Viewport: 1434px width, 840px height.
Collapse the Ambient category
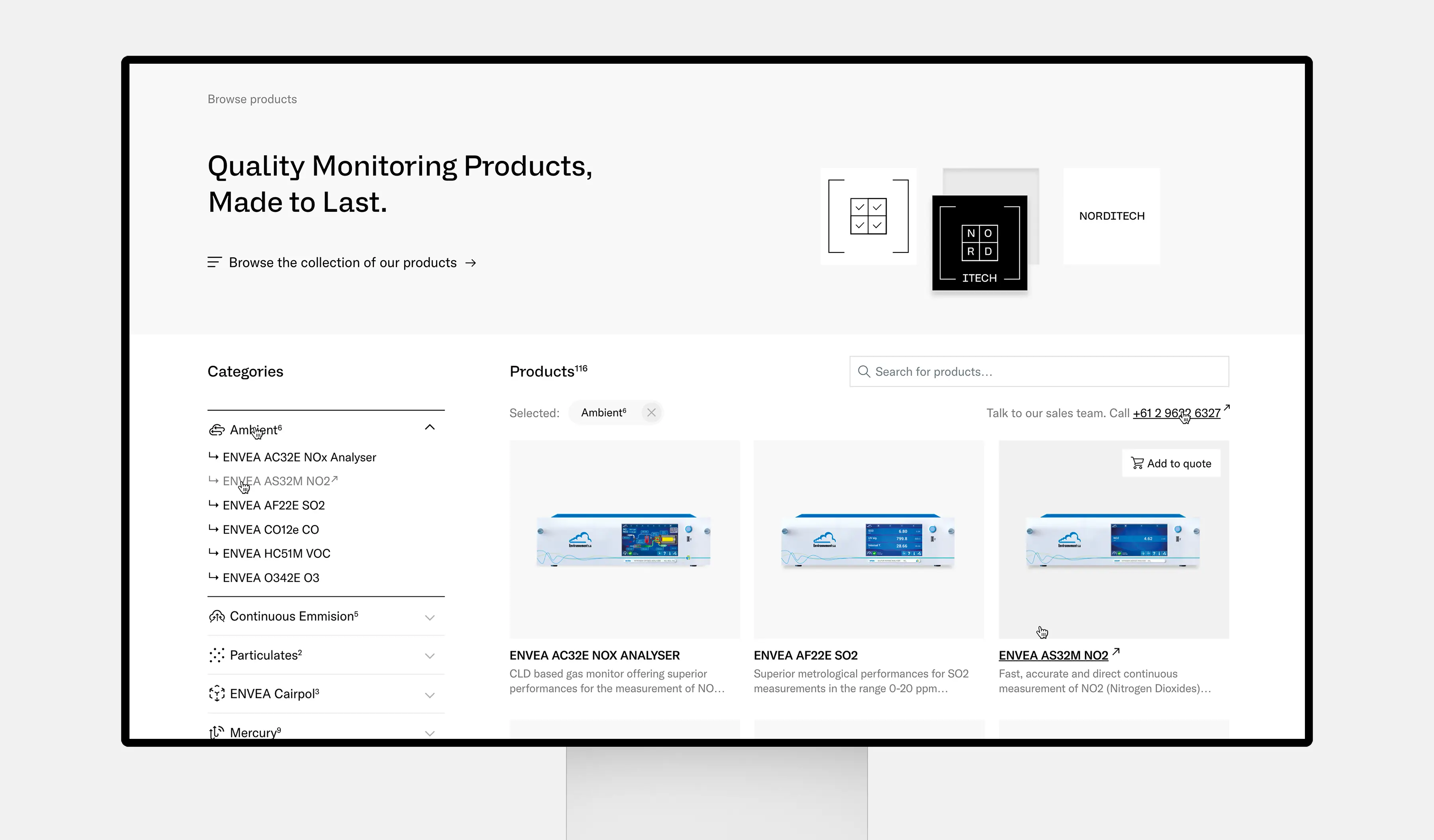pyautogui.click(x=430, y=428)
